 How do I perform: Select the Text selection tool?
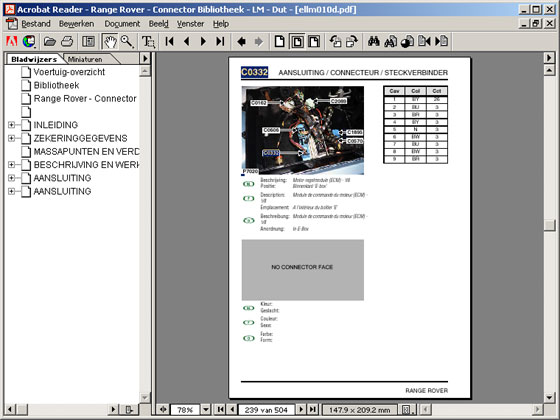point(148,41)
